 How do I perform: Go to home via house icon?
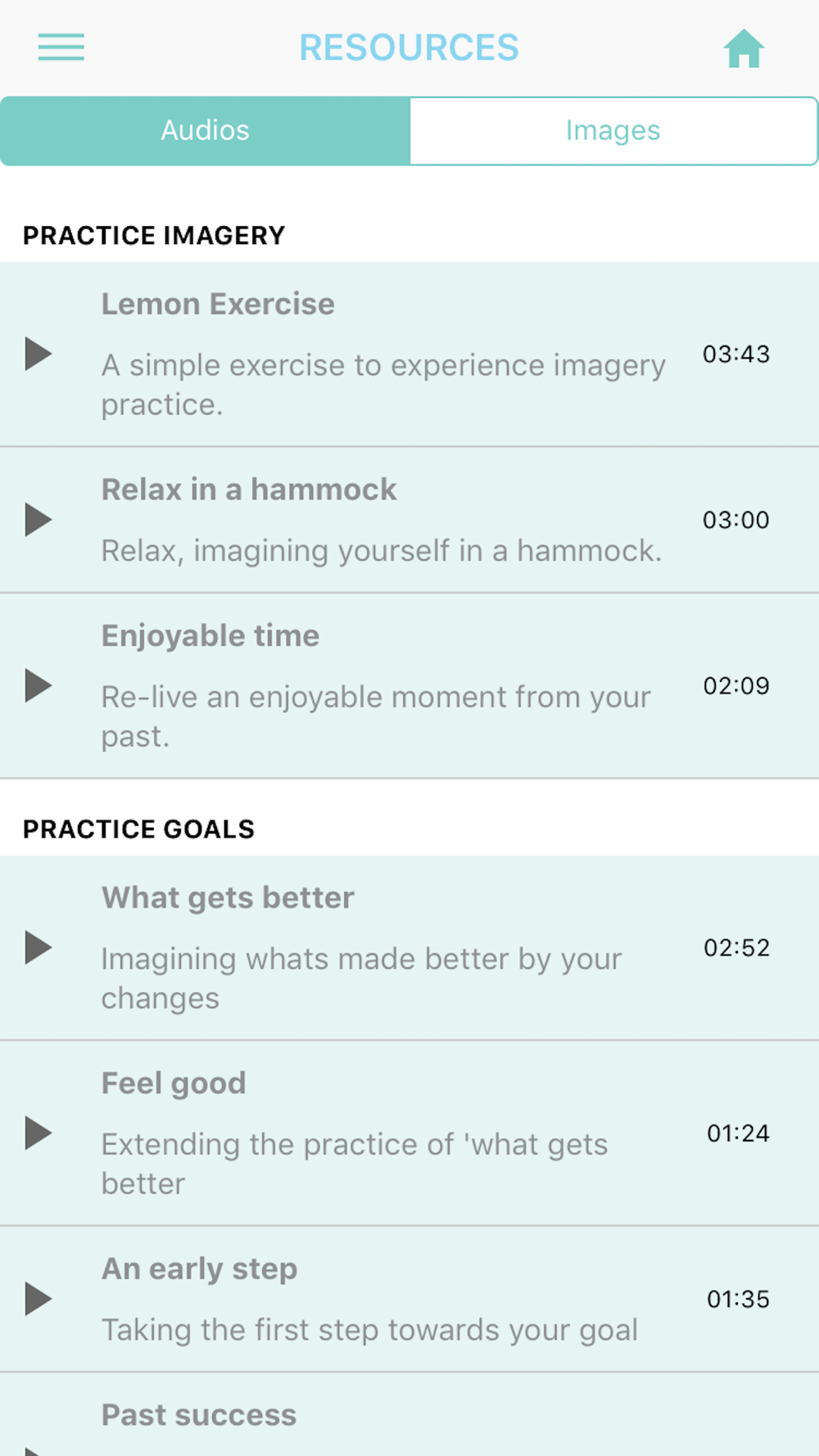tap(744, 49)
